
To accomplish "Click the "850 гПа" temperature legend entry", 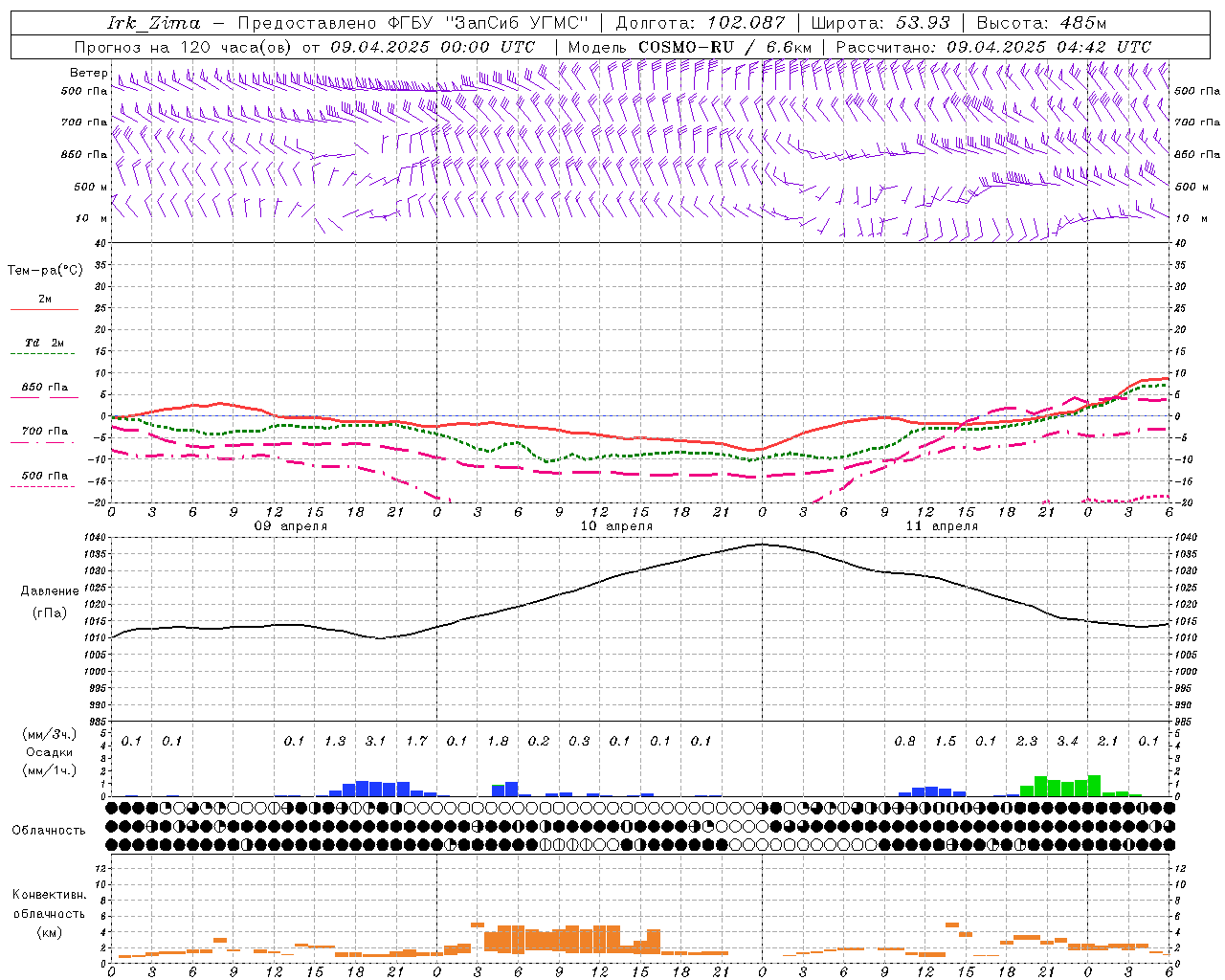I will coord(44,388).
